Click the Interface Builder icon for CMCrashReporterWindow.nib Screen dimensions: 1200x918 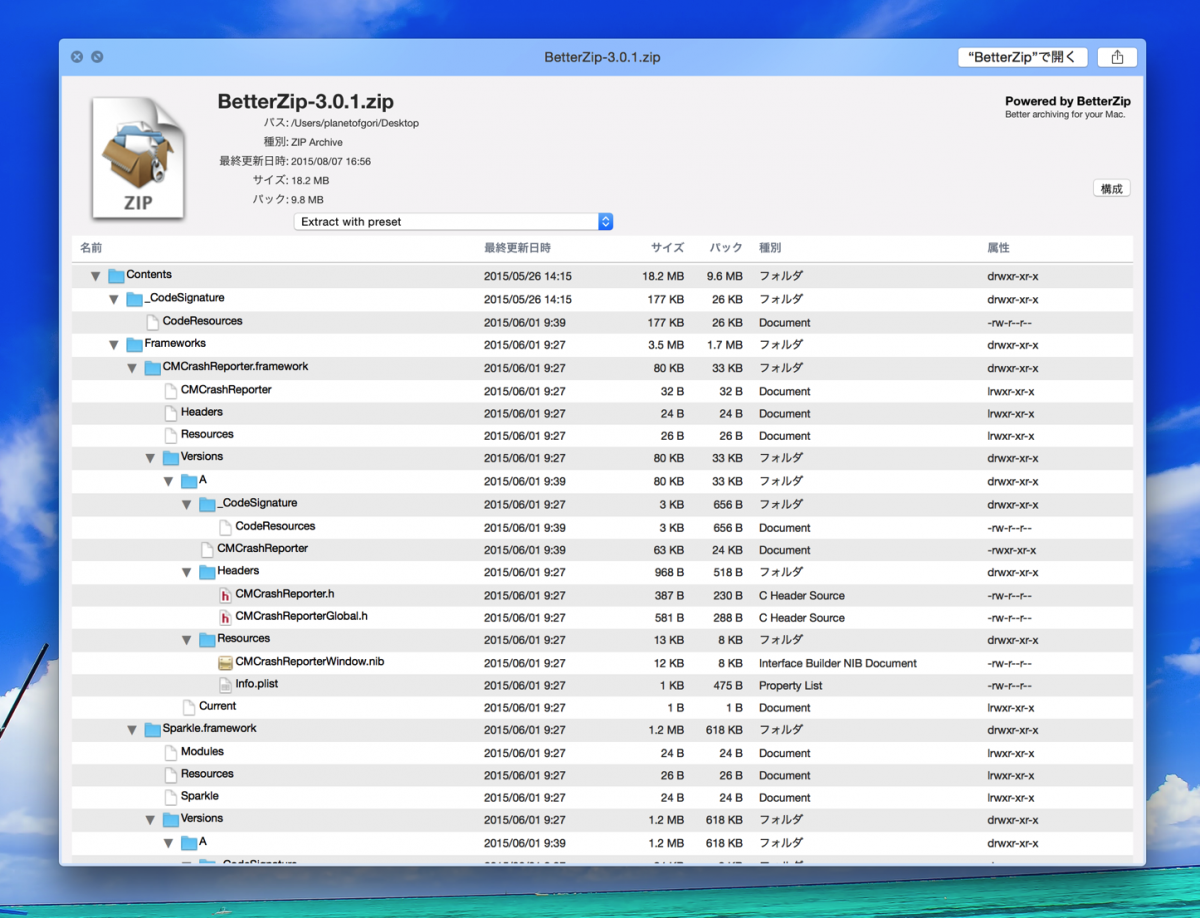click(225, 662)
